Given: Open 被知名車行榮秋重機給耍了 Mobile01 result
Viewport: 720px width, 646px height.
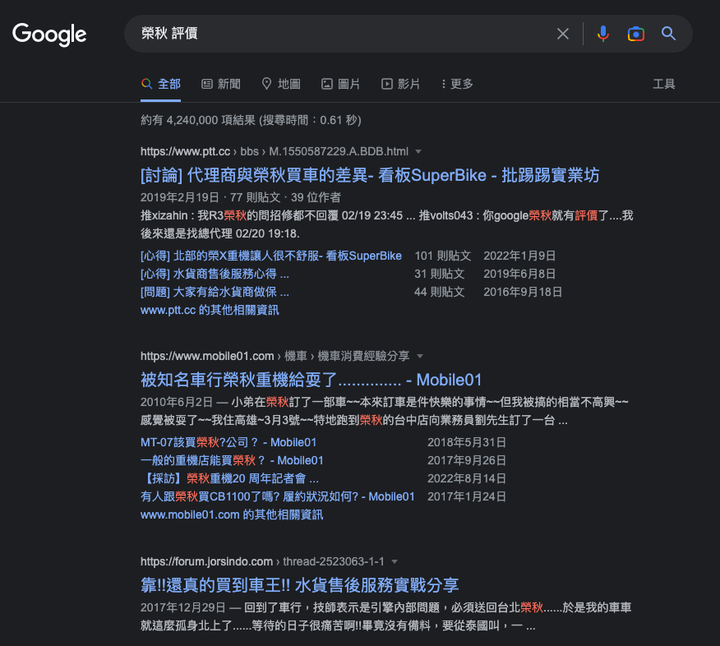Looking at the screenshot, I should [x=311, y=380].
